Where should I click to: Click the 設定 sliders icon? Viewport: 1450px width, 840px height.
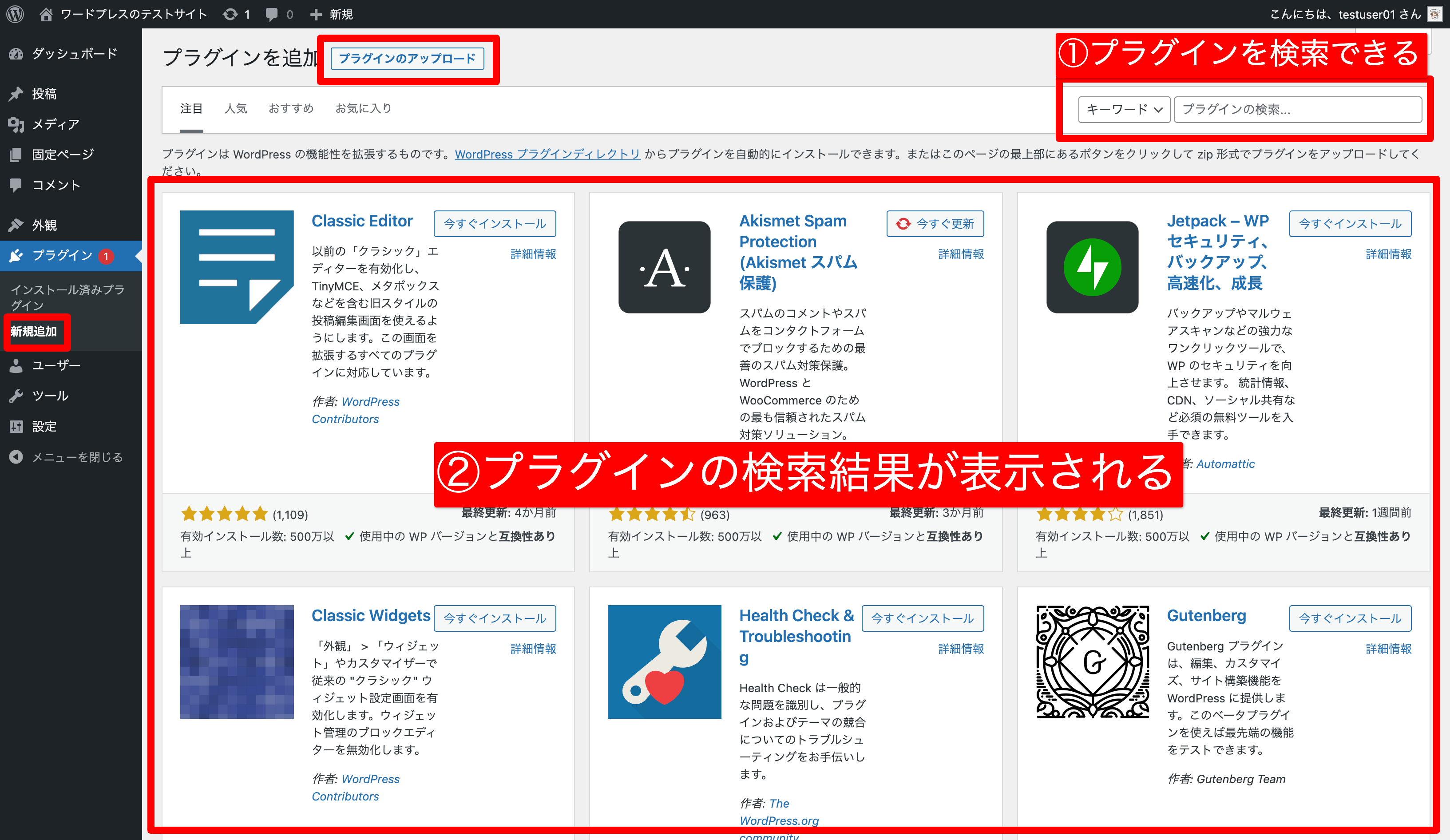tap(16, 426)
